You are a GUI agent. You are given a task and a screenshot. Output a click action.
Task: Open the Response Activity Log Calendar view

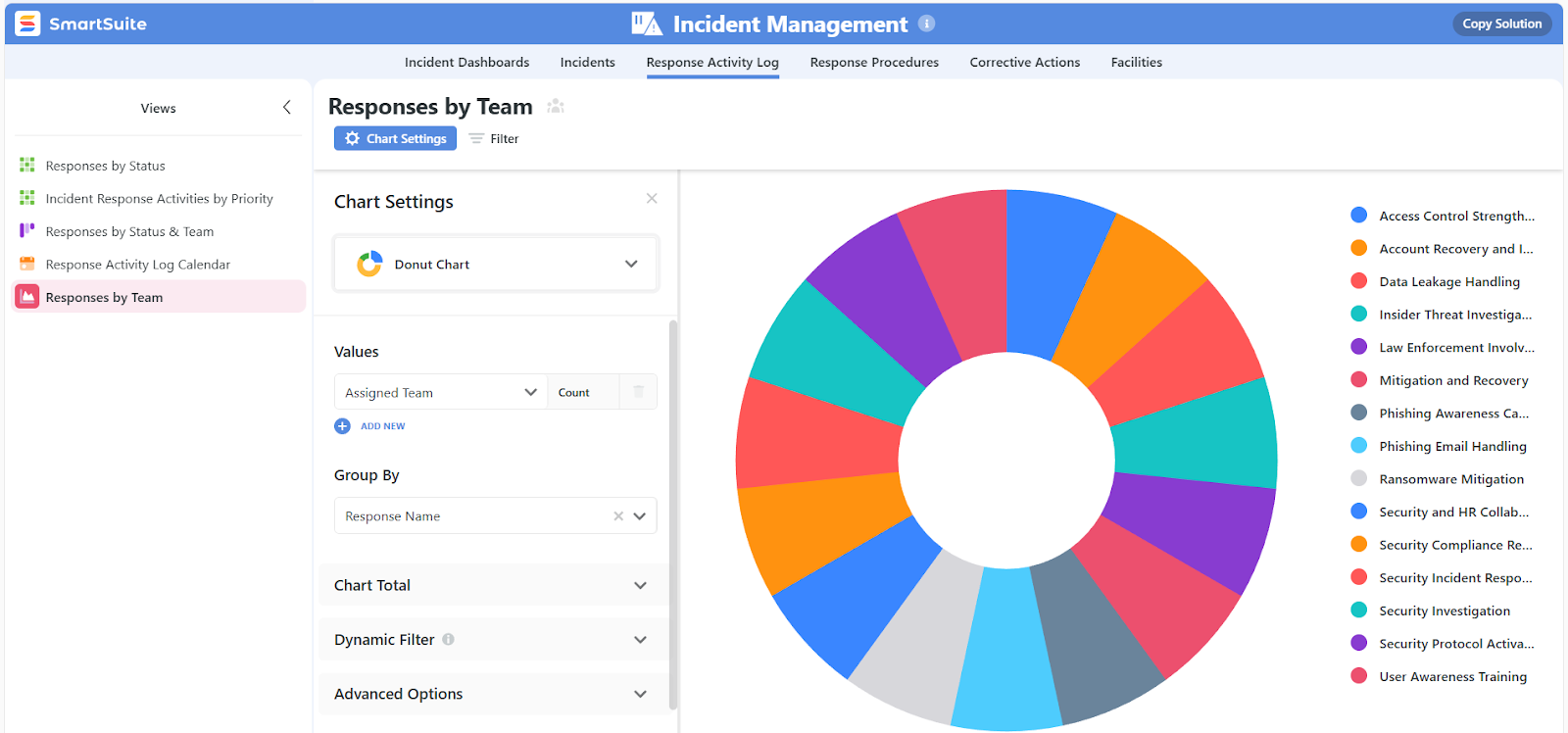tap(159, 265)
